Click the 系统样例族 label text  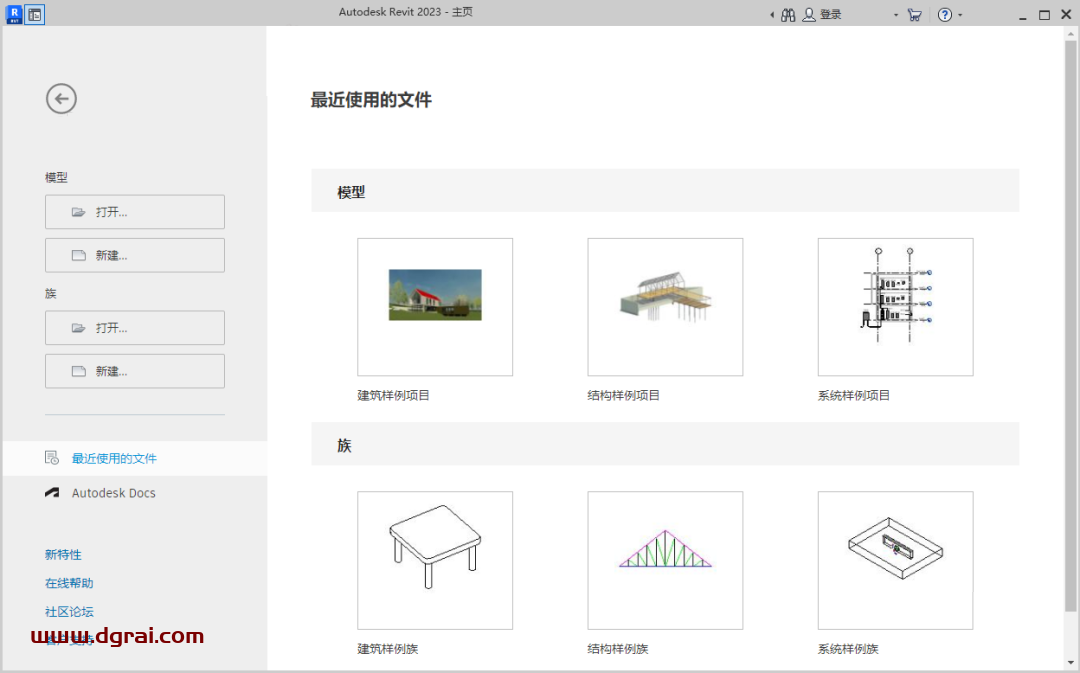click(x=848, y=650)
